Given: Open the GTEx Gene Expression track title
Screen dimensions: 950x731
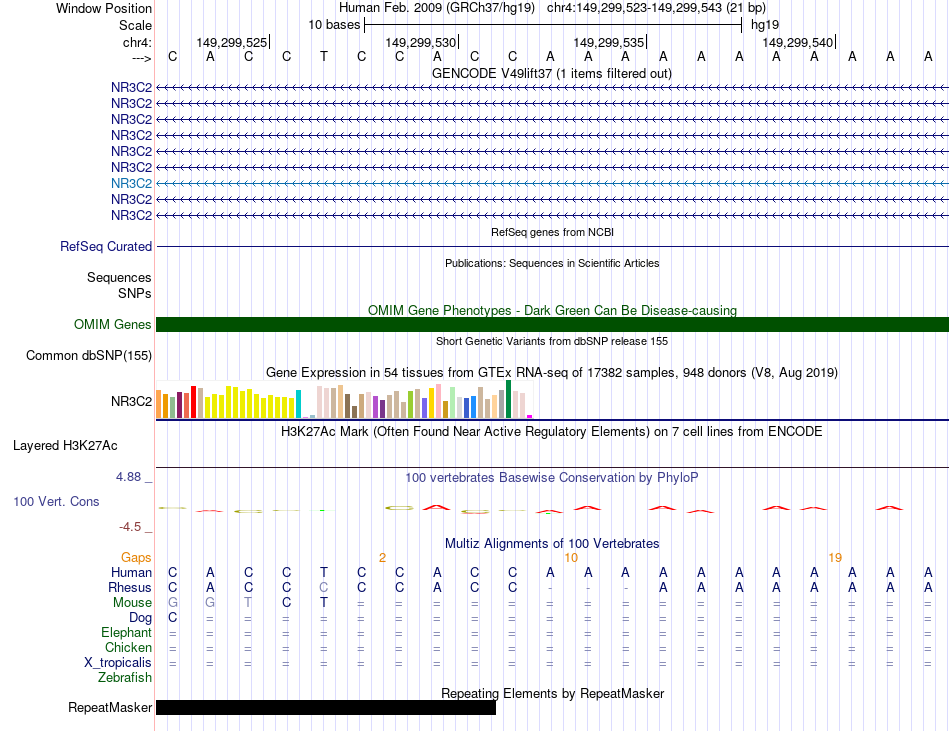Looking at the screenshot, I should click(552, 372).
